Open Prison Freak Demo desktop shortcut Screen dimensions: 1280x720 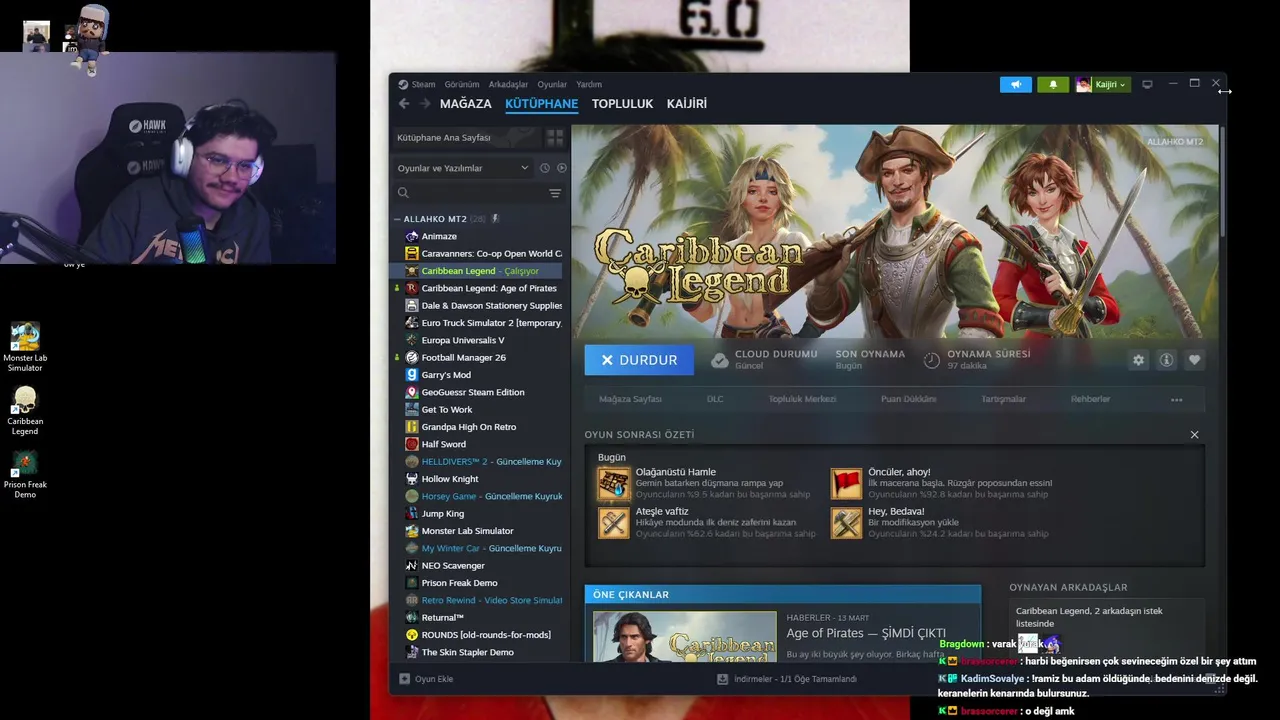[x=25, y=475]
